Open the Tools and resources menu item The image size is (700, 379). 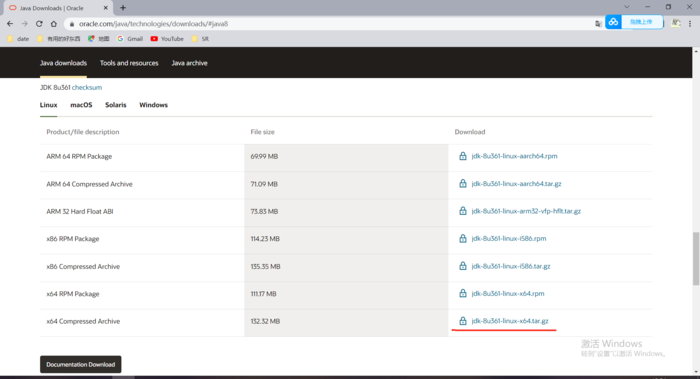pos(129,63)
